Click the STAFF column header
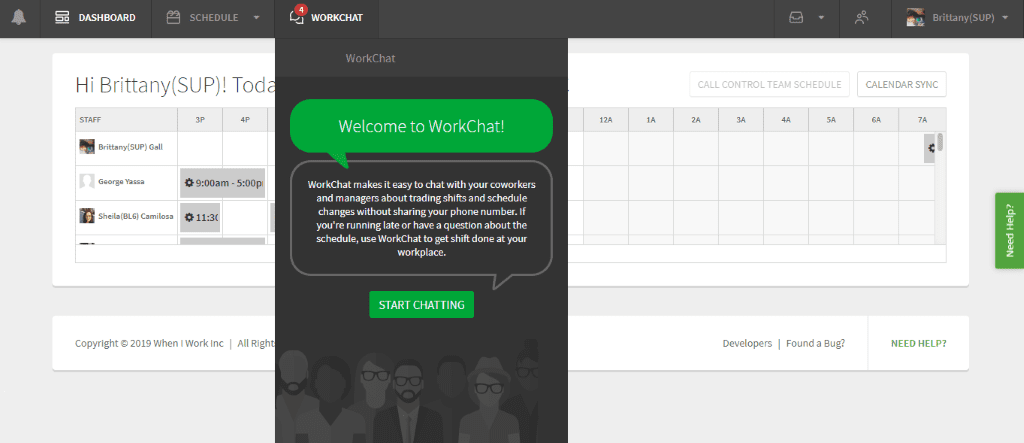 tap(127, 120)
